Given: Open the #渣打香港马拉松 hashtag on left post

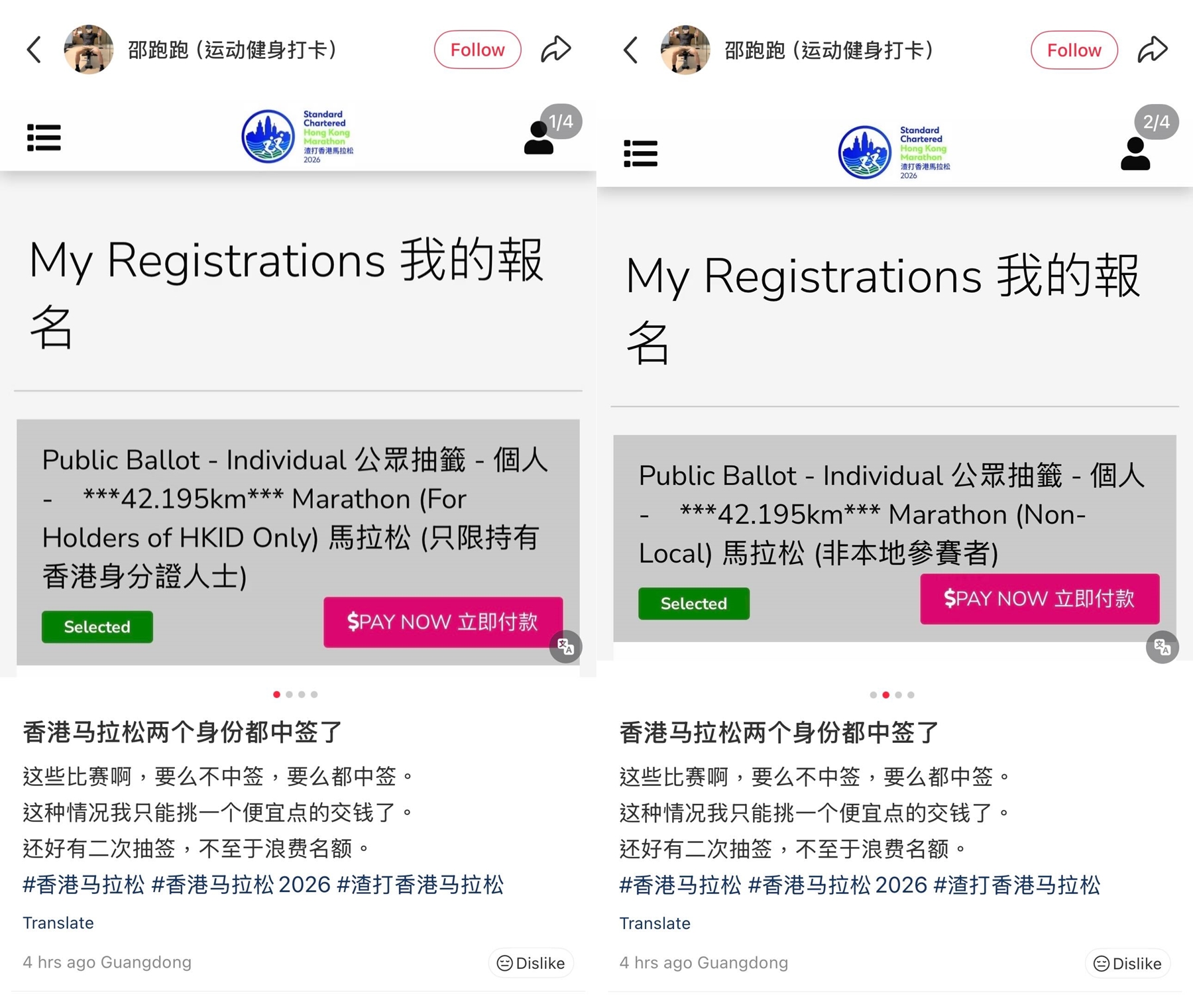Looking at the screenshot, I should pyautogui.click(x=420, y=885).
